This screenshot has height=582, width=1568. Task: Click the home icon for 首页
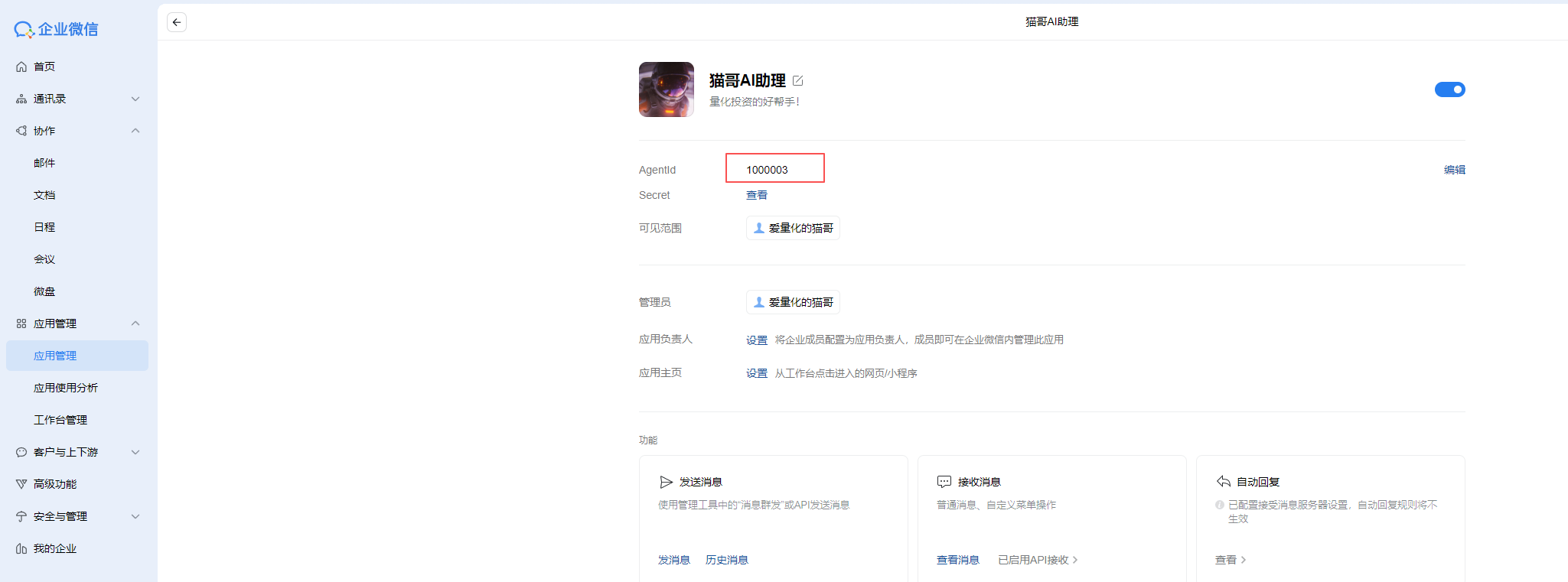point(21,67)
